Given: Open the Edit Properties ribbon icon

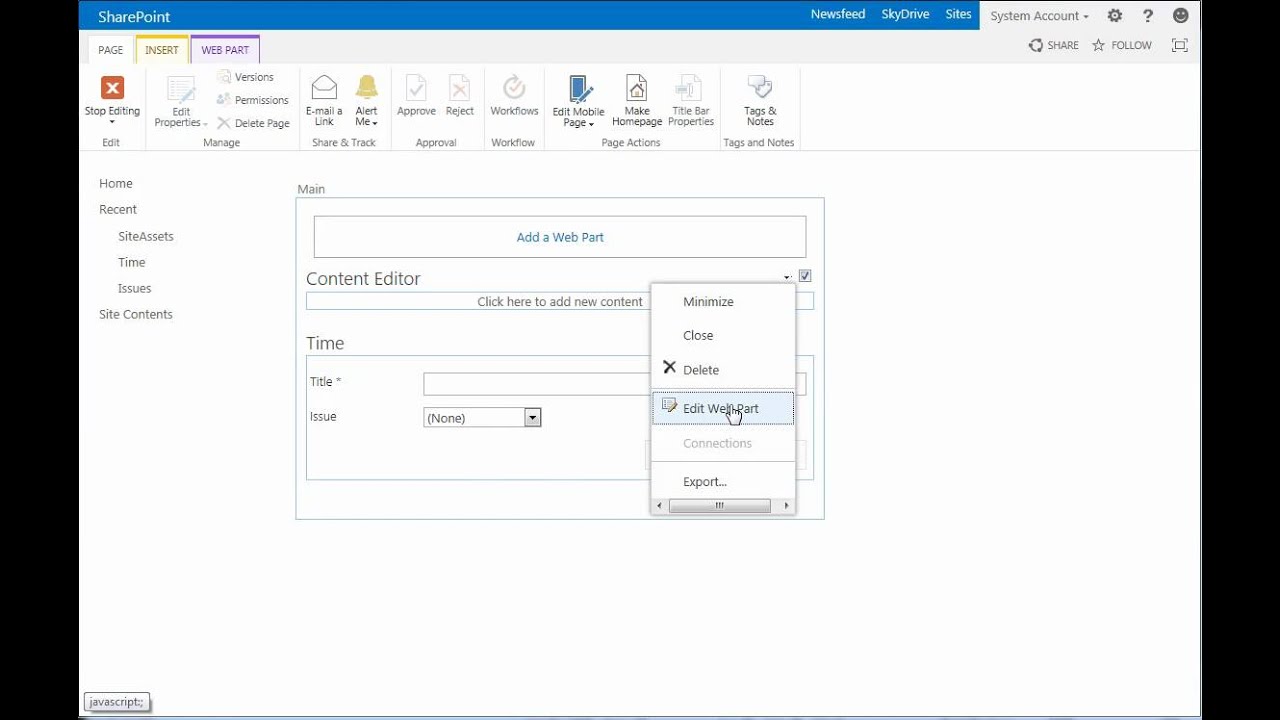Looking at the screenshot, I should 181,90.
